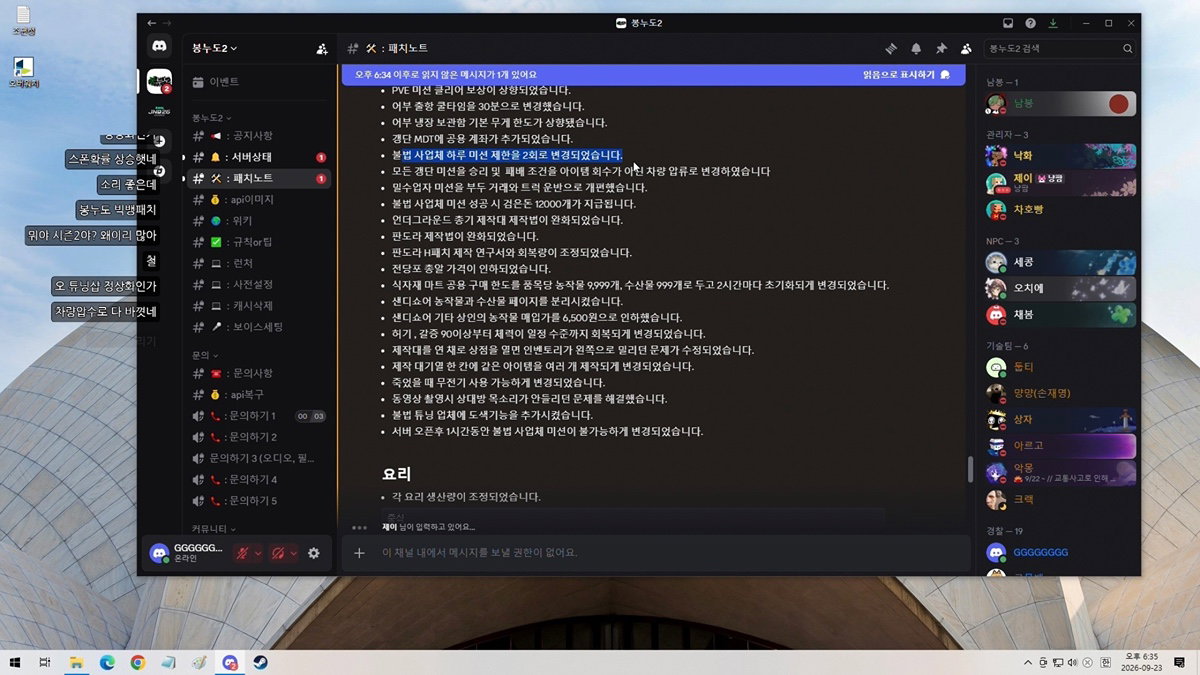Screen dimensions: 1200x675
Task: Open the 봉누도2 server name dropdown
Action: [215, 48]
